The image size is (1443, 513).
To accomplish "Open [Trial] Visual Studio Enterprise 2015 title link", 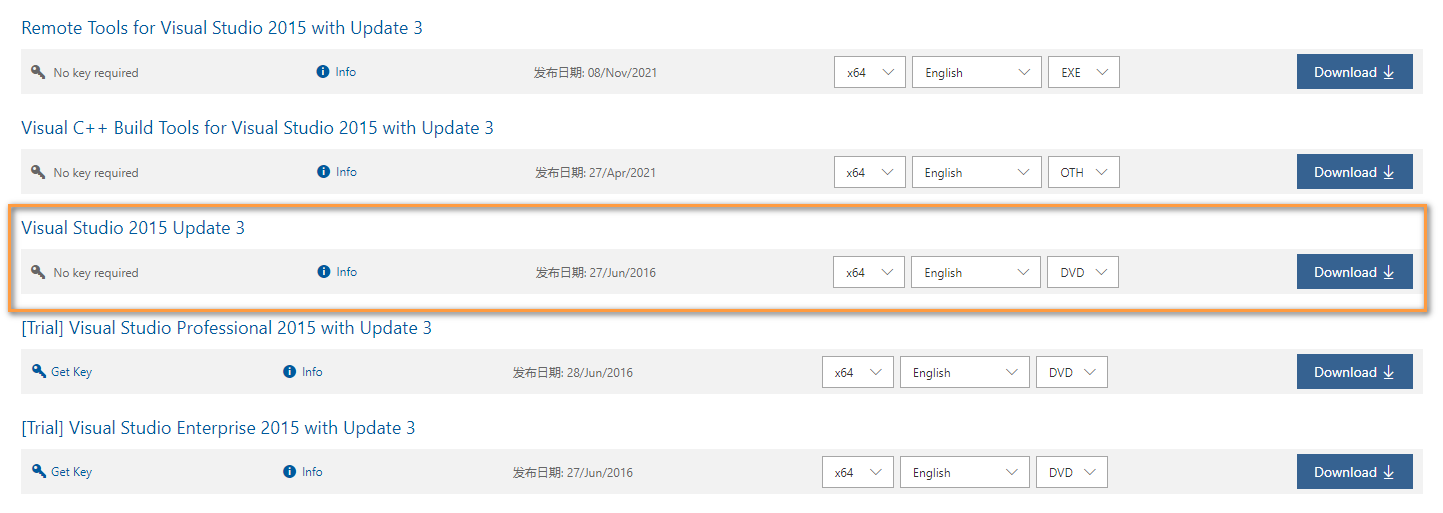I will click(x=218, y=428).
